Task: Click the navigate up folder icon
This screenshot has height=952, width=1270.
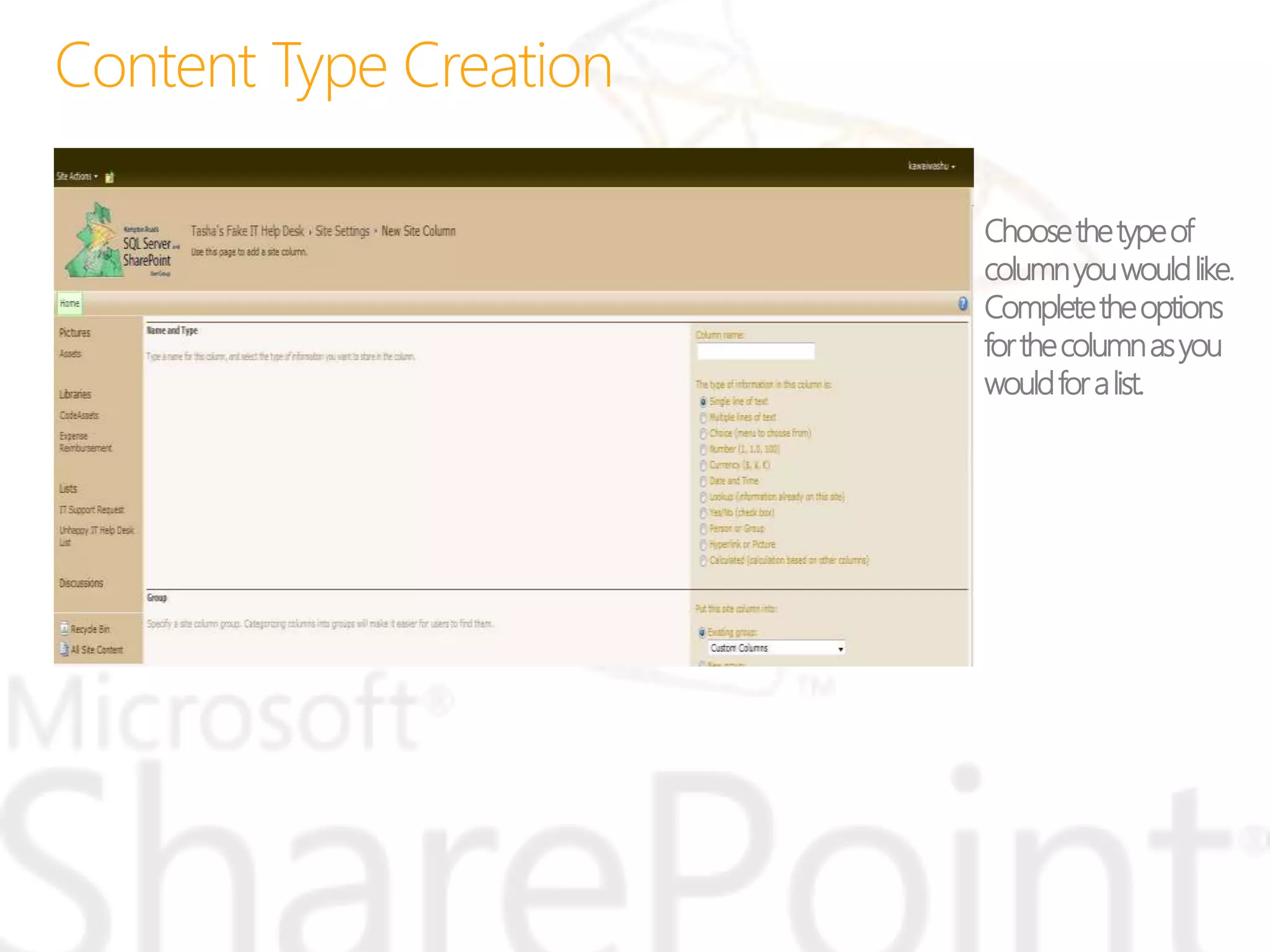Action: pyautogui.click(x=110, y=178)
